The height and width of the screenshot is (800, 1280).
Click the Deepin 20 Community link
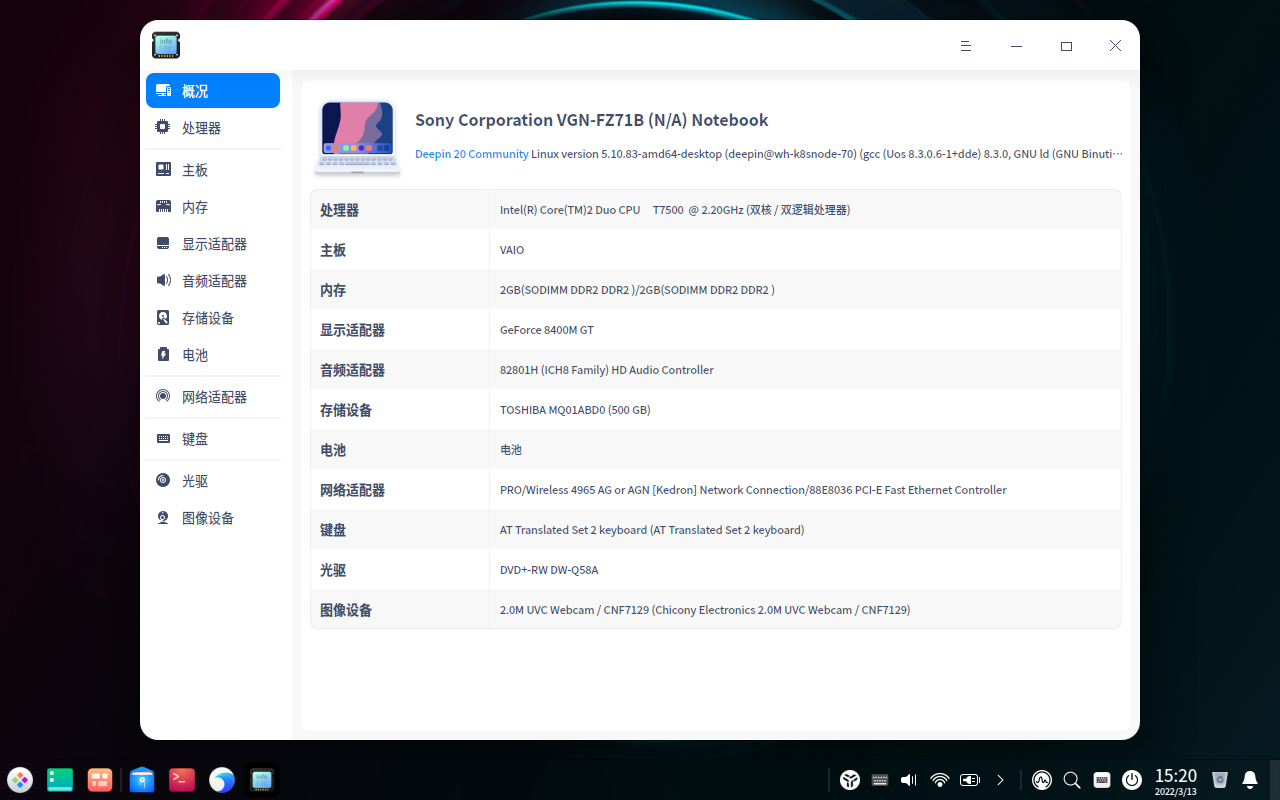[x=472, y=154]
